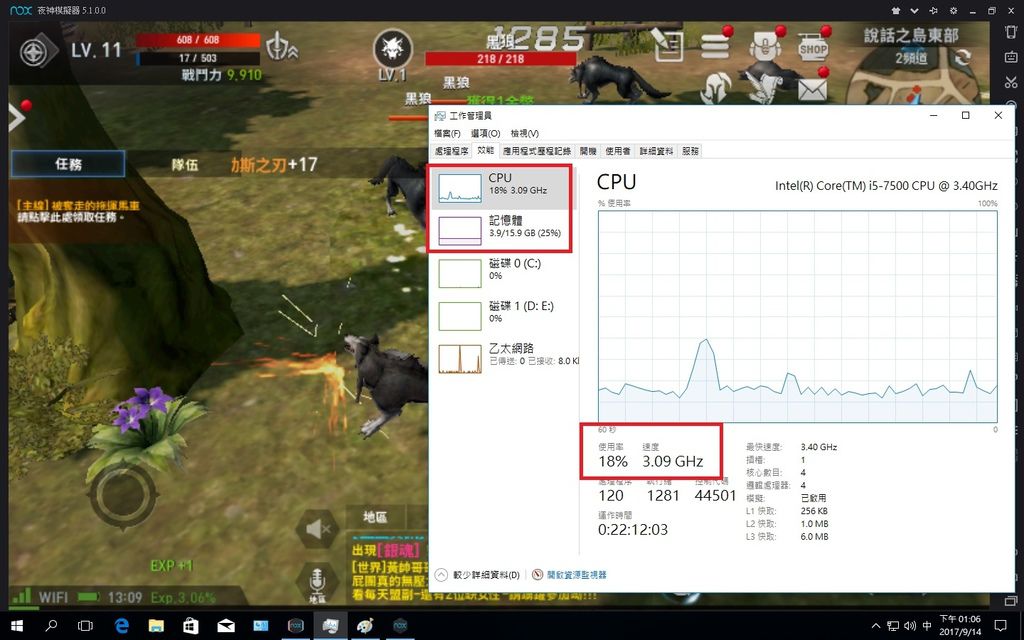Select 記憶體 memory in performance sidebar

point(503,230)
